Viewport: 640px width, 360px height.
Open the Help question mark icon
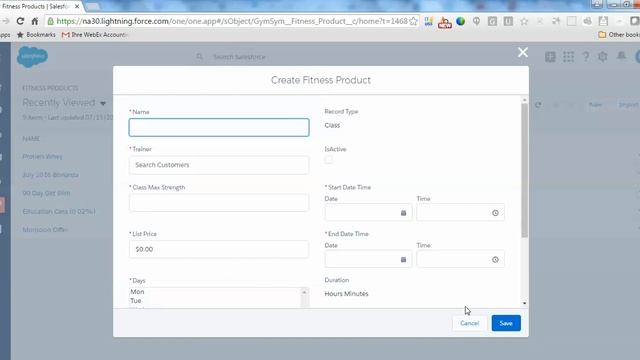pos(586,57)
